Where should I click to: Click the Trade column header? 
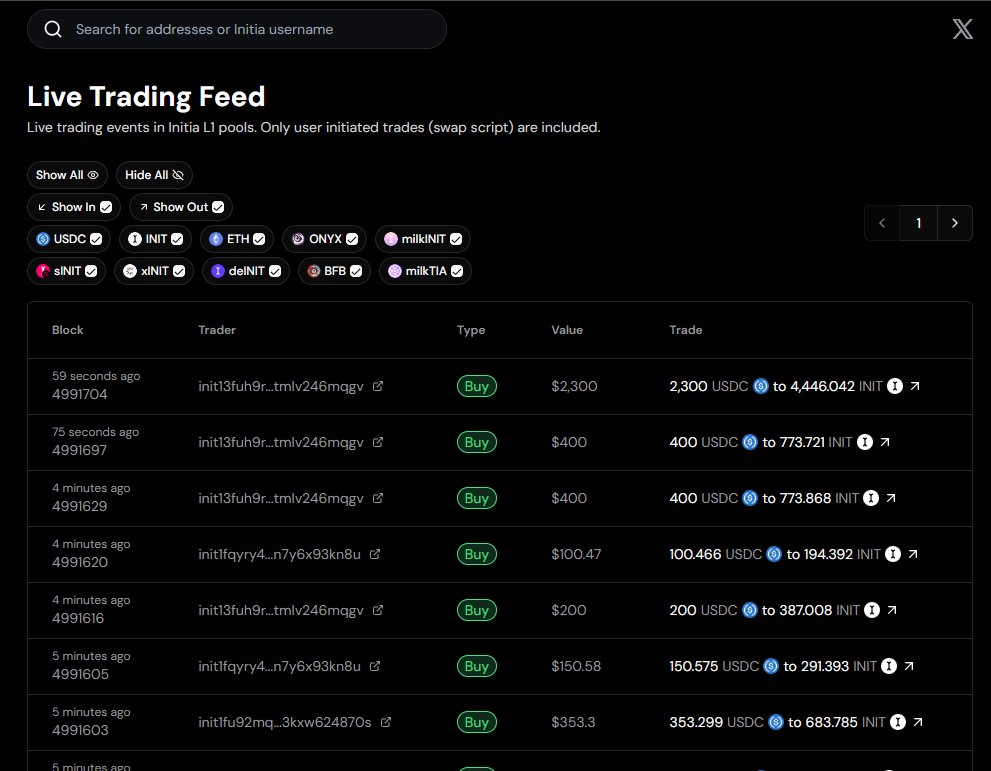tap(686, 330)
